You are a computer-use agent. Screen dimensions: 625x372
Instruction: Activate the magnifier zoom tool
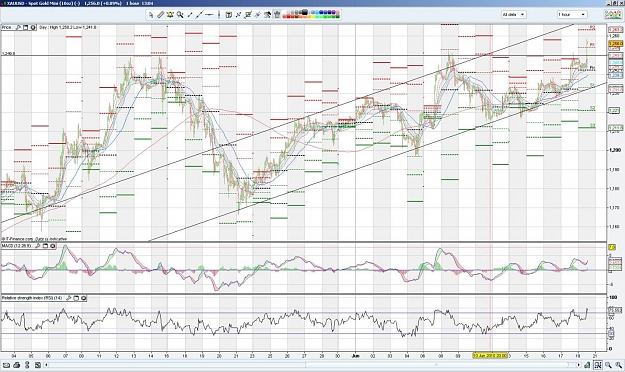click(180, 15)
